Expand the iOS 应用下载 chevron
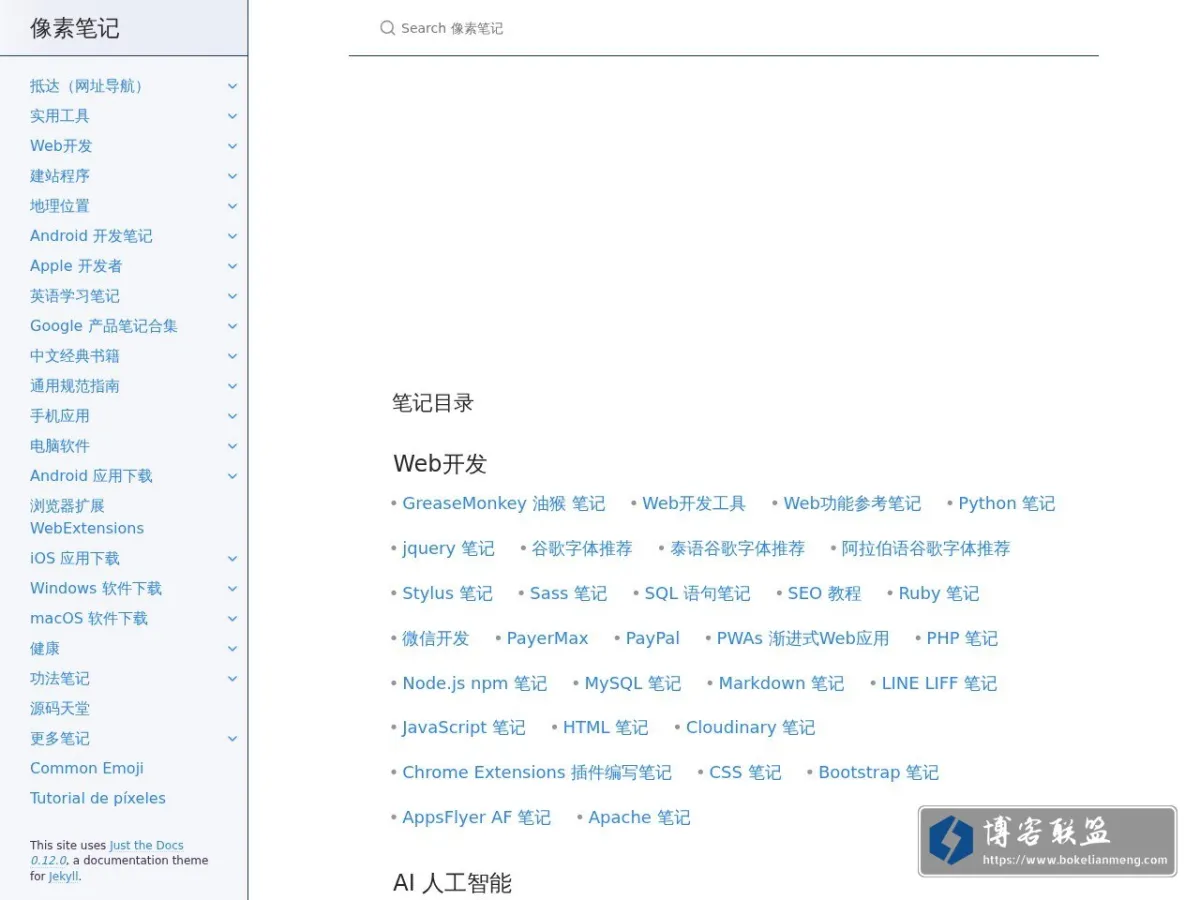The width and height of the screenshot is (1200, 900). [232, 558]
